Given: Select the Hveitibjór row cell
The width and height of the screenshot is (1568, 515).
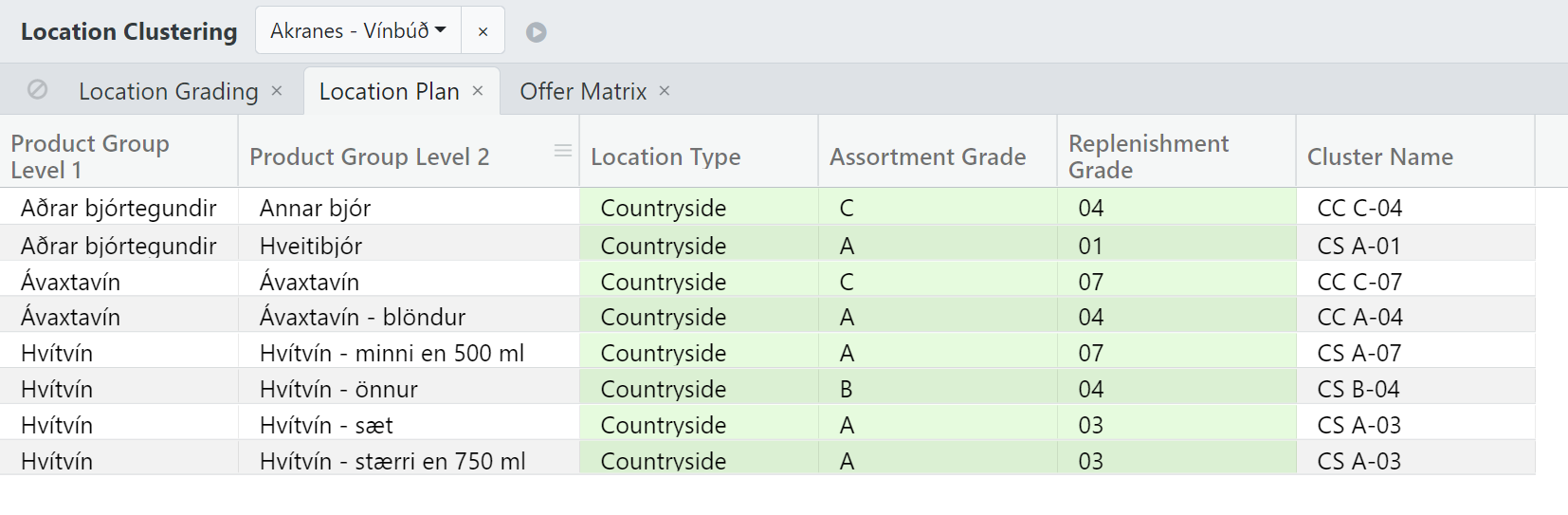Looking at the screenshot, I should (x=311, y=246).
